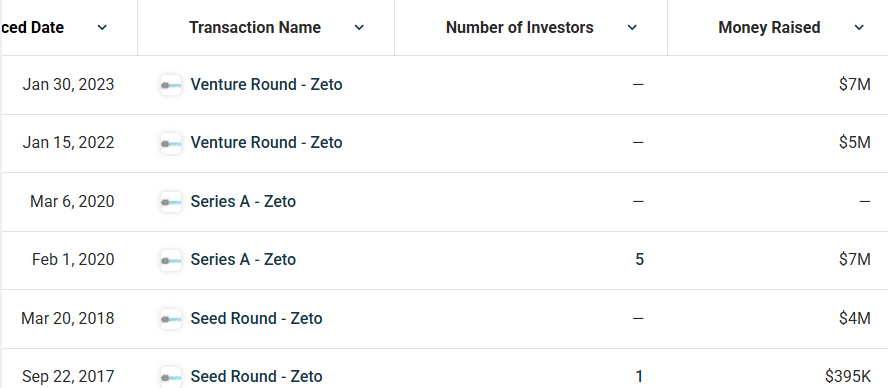Screen dimensions: 888x388
Task: Open the Zeto logo in the Feb 1, 2020 row
Action: click(x=171, y=260)
